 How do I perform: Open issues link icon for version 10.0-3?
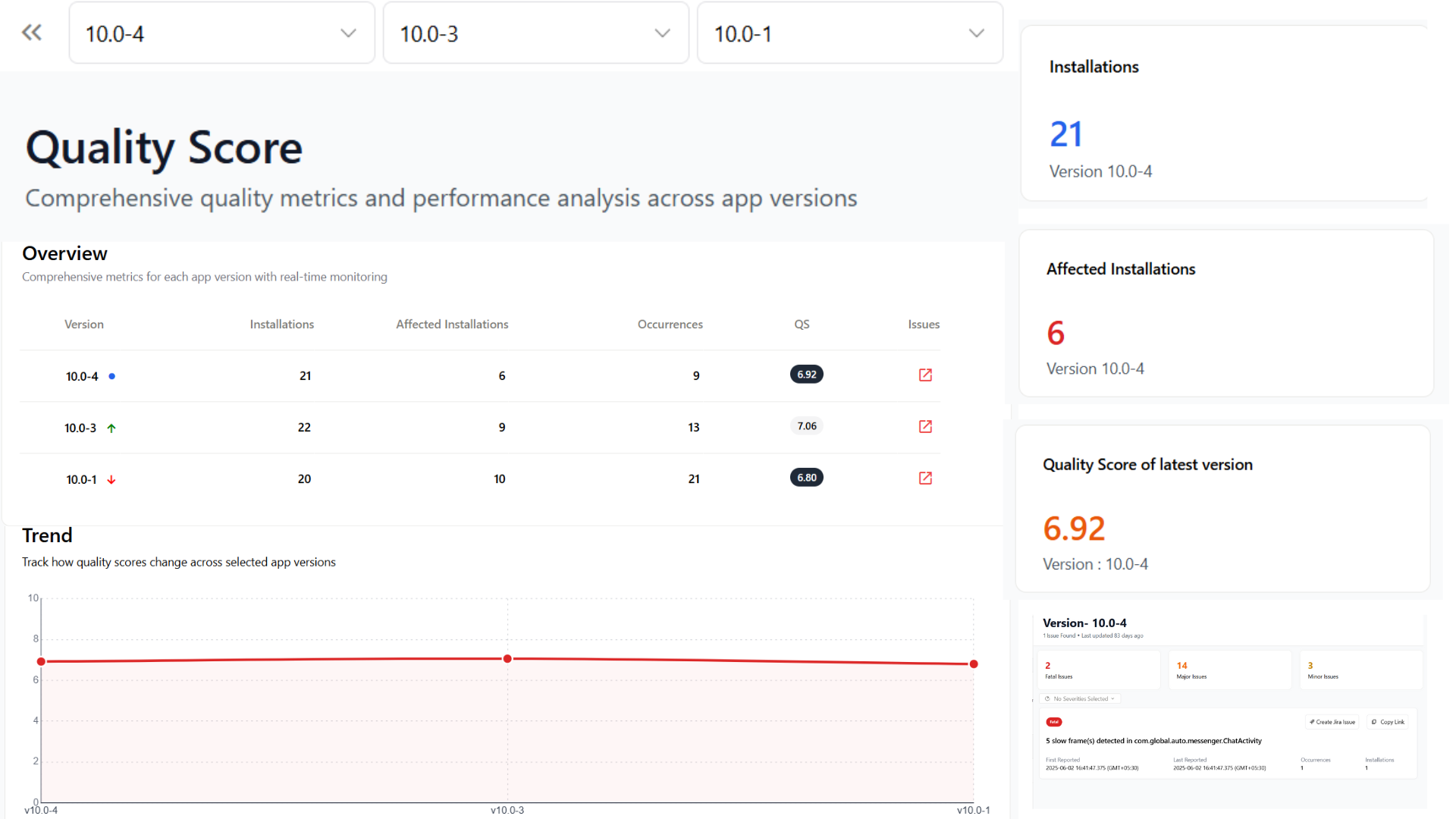(925, 427)
